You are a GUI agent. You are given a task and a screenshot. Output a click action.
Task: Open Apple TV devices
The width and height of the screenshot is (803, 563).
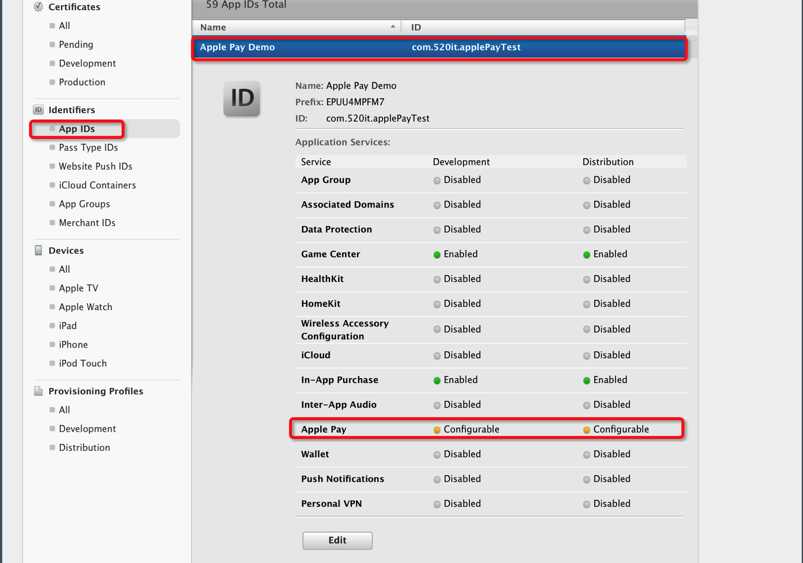click(x=78, y=288)
